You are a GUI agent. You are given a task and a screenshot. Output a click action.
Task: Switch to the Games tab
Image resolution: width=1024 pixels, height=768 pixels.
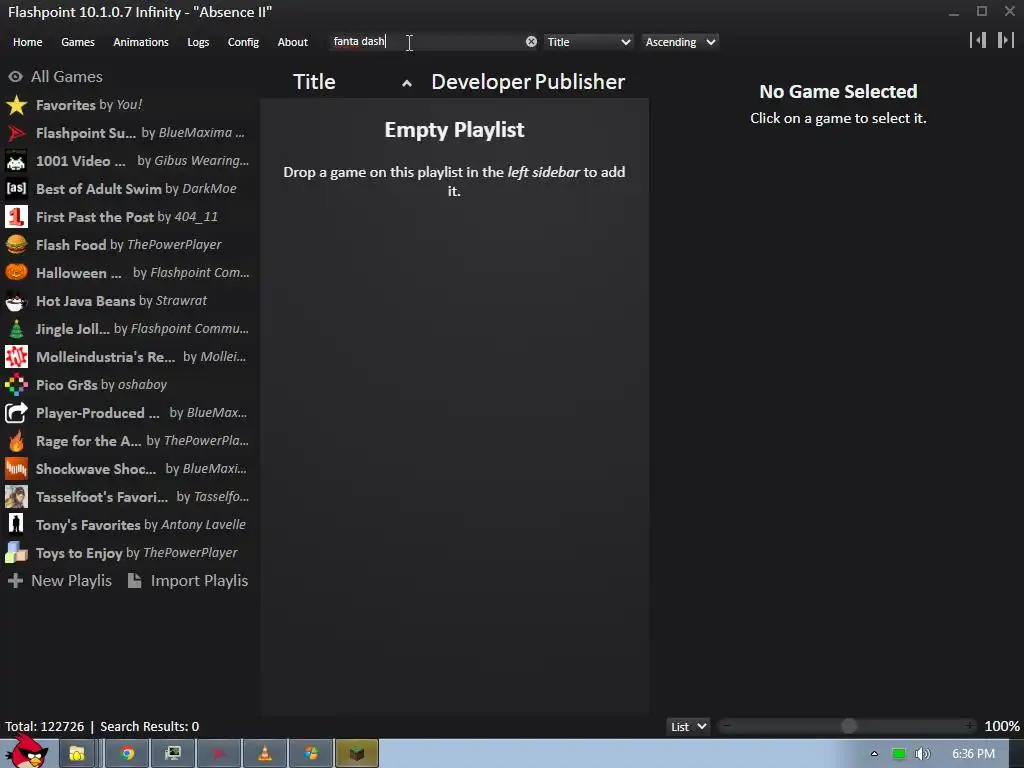[78, 42]
